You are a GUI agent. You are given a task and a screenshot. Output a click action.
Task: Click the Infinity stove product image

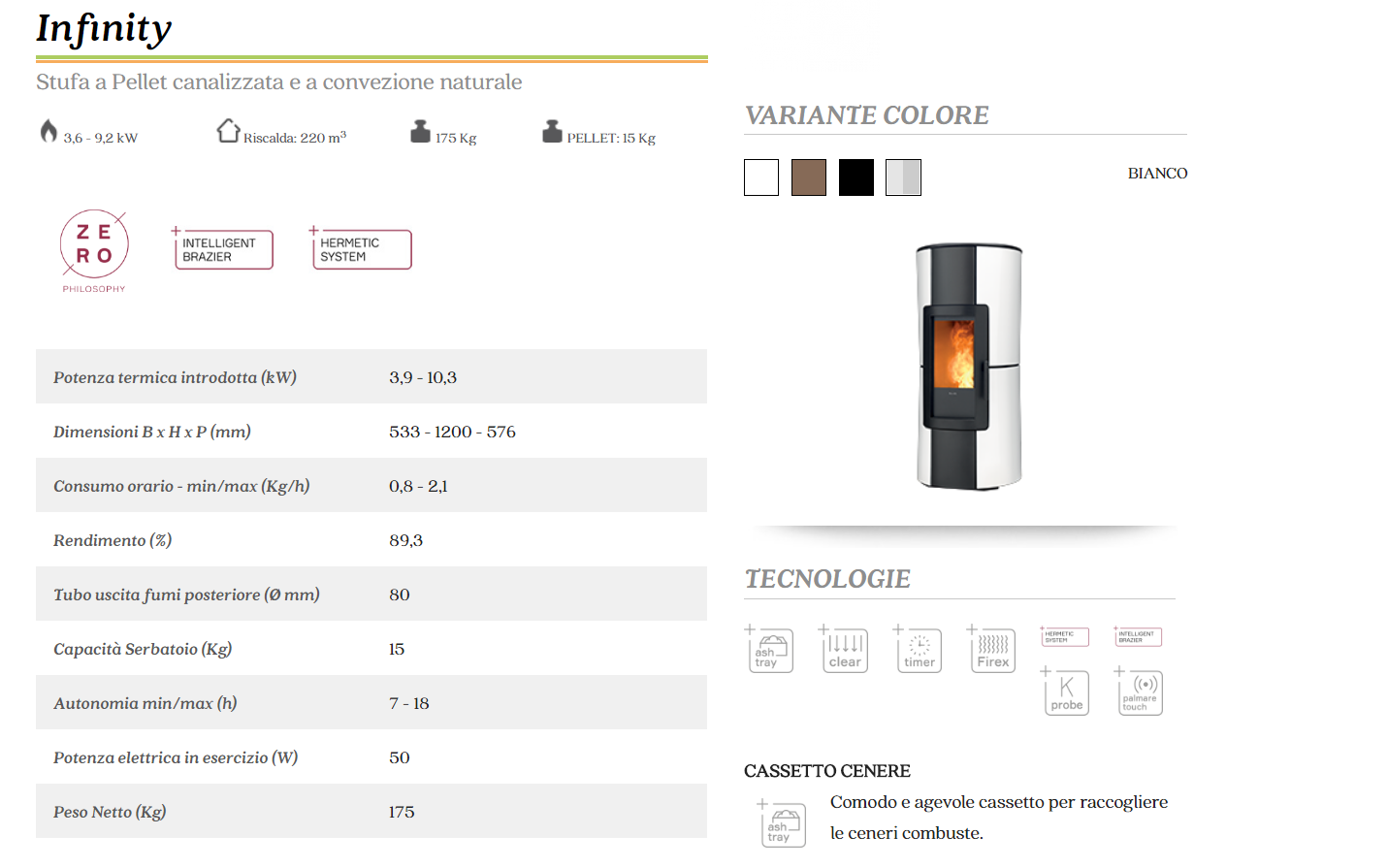[x=969, y=367]
